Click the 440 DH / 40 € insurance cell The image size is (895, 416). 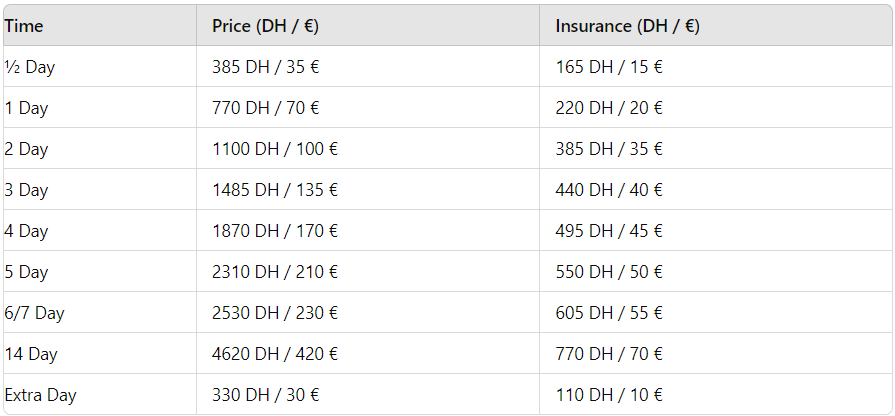609,190
